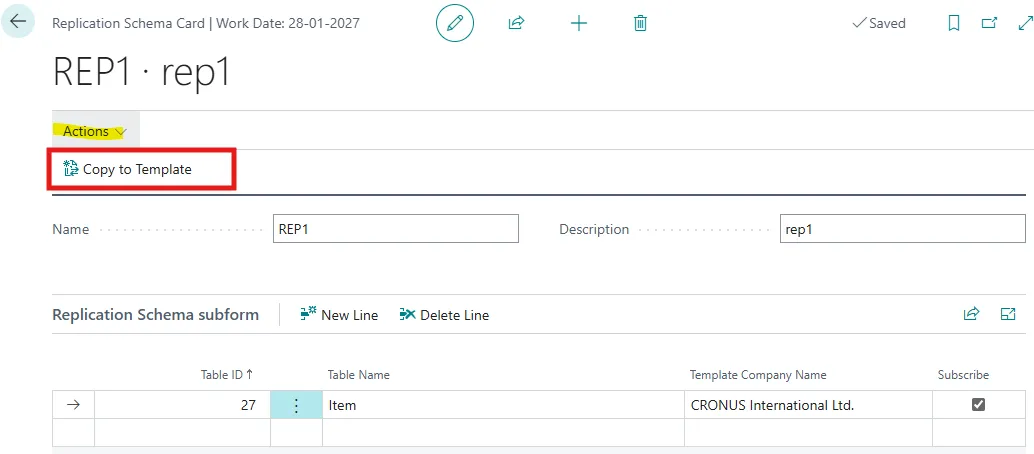Click the CRONUS International Ltd. cell
Screen dimensions: 1034x454
808,405
